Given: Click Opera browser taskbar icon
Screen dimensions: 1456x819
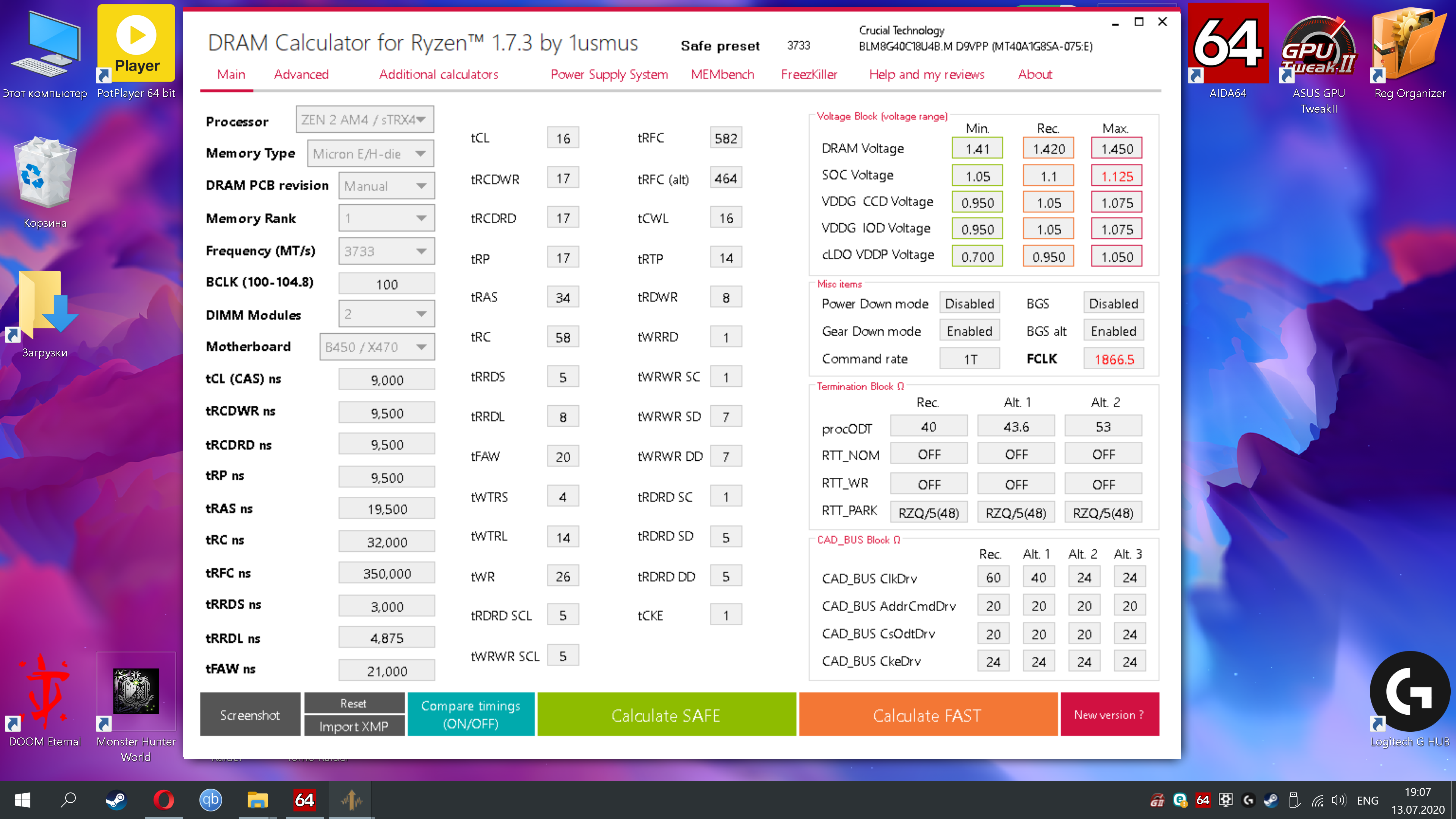Looking at the screenshot, I should pos(163,800).
